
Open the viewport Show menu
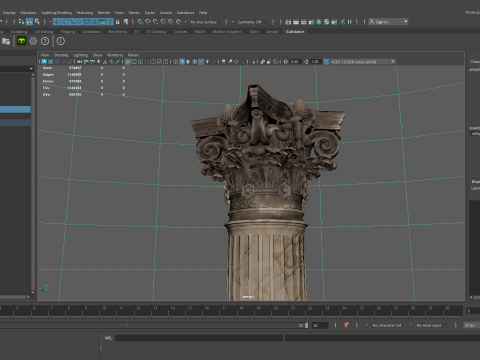point(97,55)
